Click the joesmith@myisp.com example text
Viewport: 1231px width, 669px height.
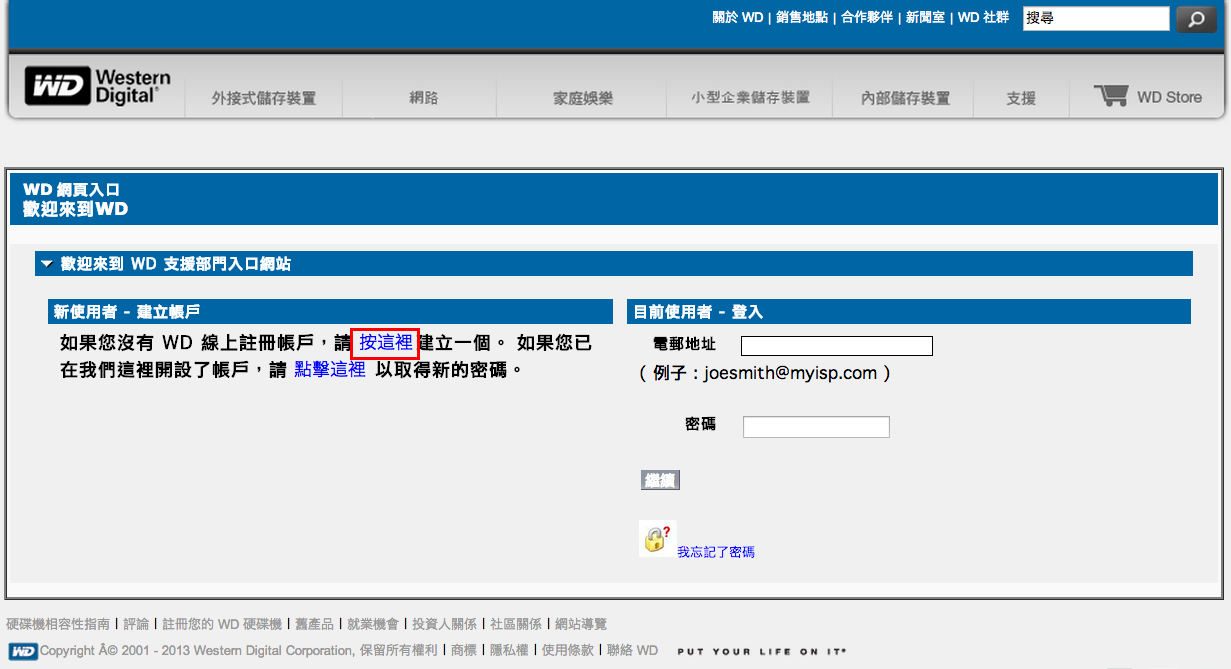(x=790, y=373)
